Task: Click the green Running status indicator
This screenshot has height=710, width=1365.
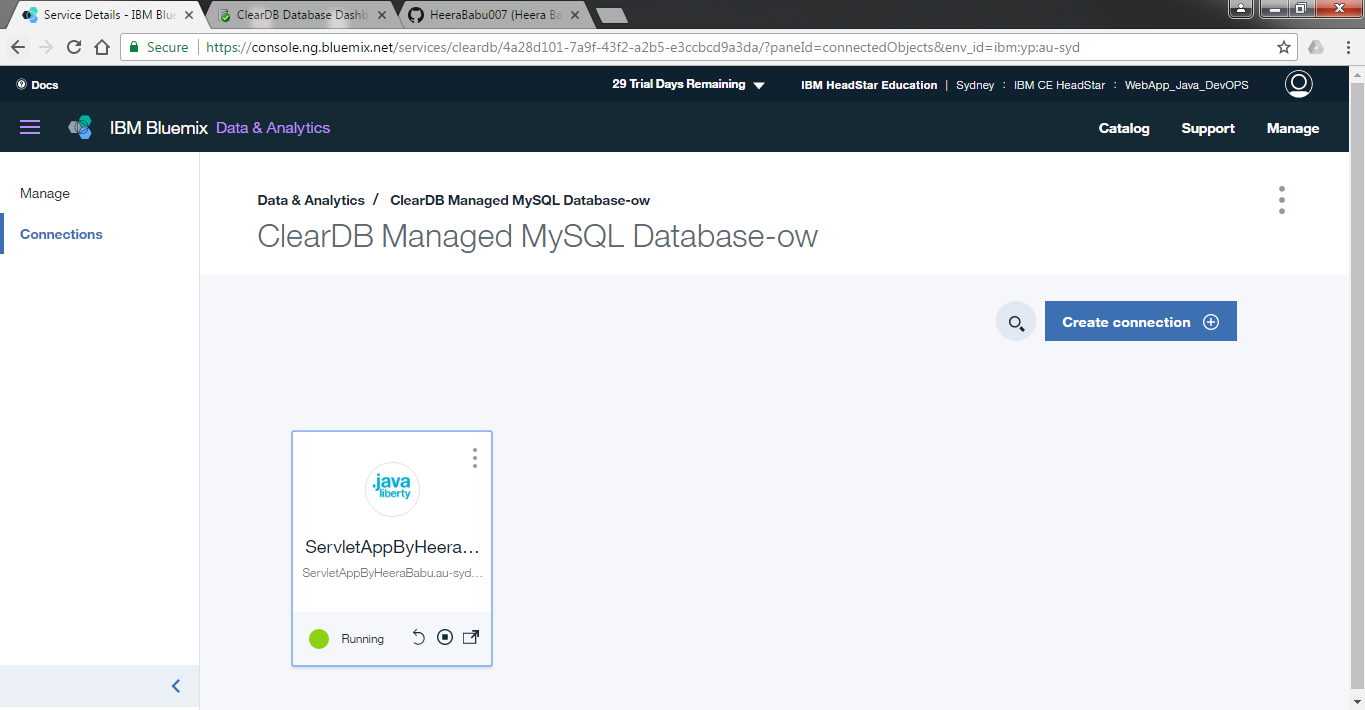Action: [319, 638]
